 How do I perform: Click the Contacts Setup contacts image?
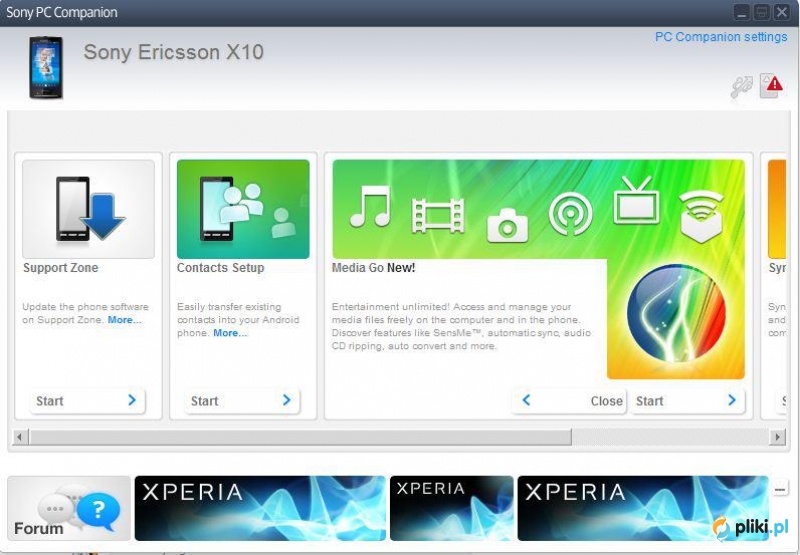(243, 209)
